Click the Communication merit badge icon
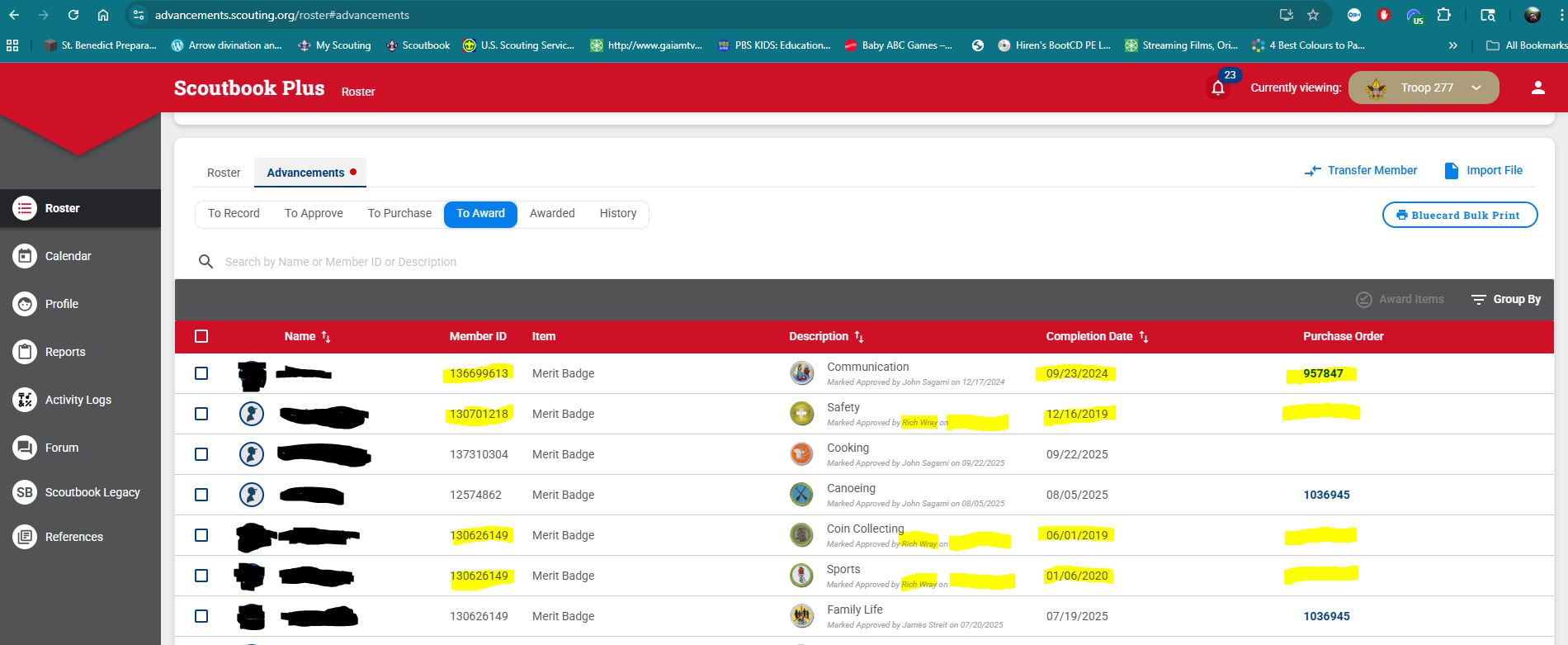Viewport: 1568px width, 645px height. [x=801, y=373]
